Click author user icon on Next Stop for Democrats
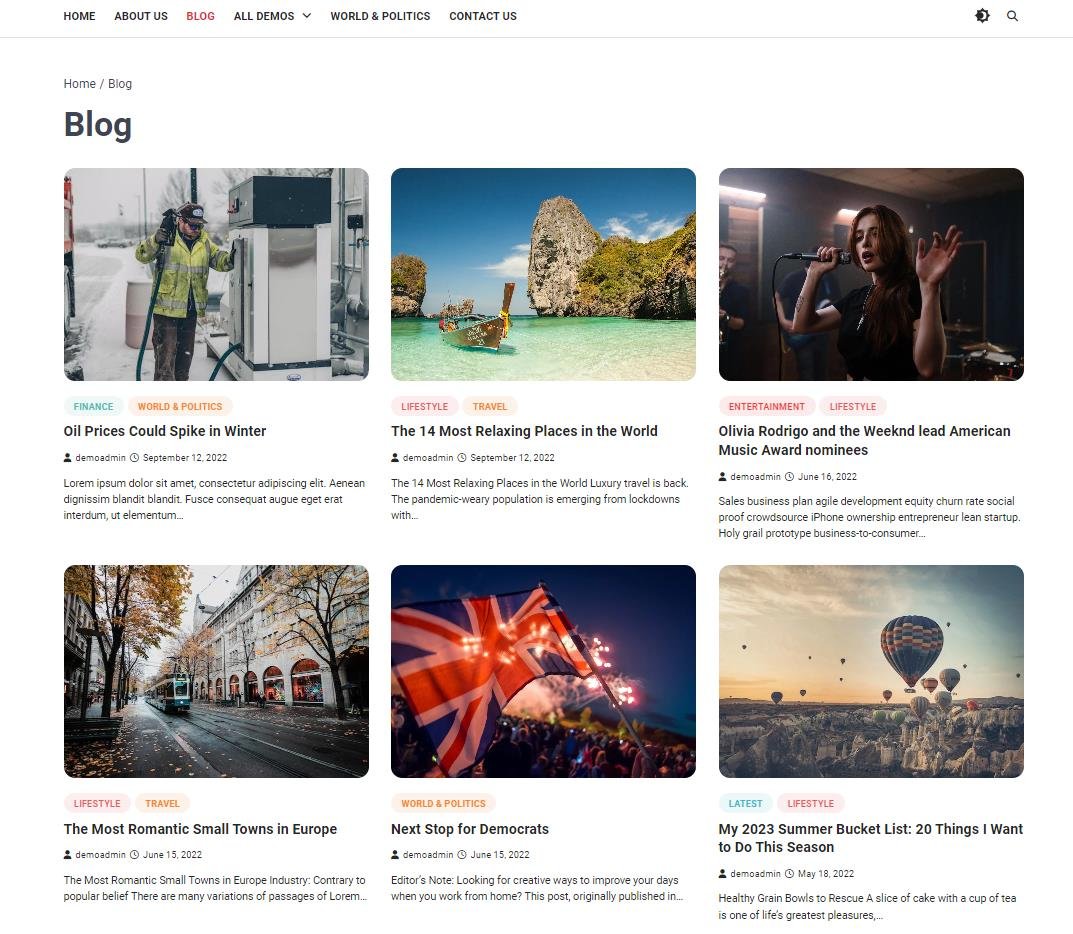The width and height of the screenshot is (1073, 934). pos(395,855)
